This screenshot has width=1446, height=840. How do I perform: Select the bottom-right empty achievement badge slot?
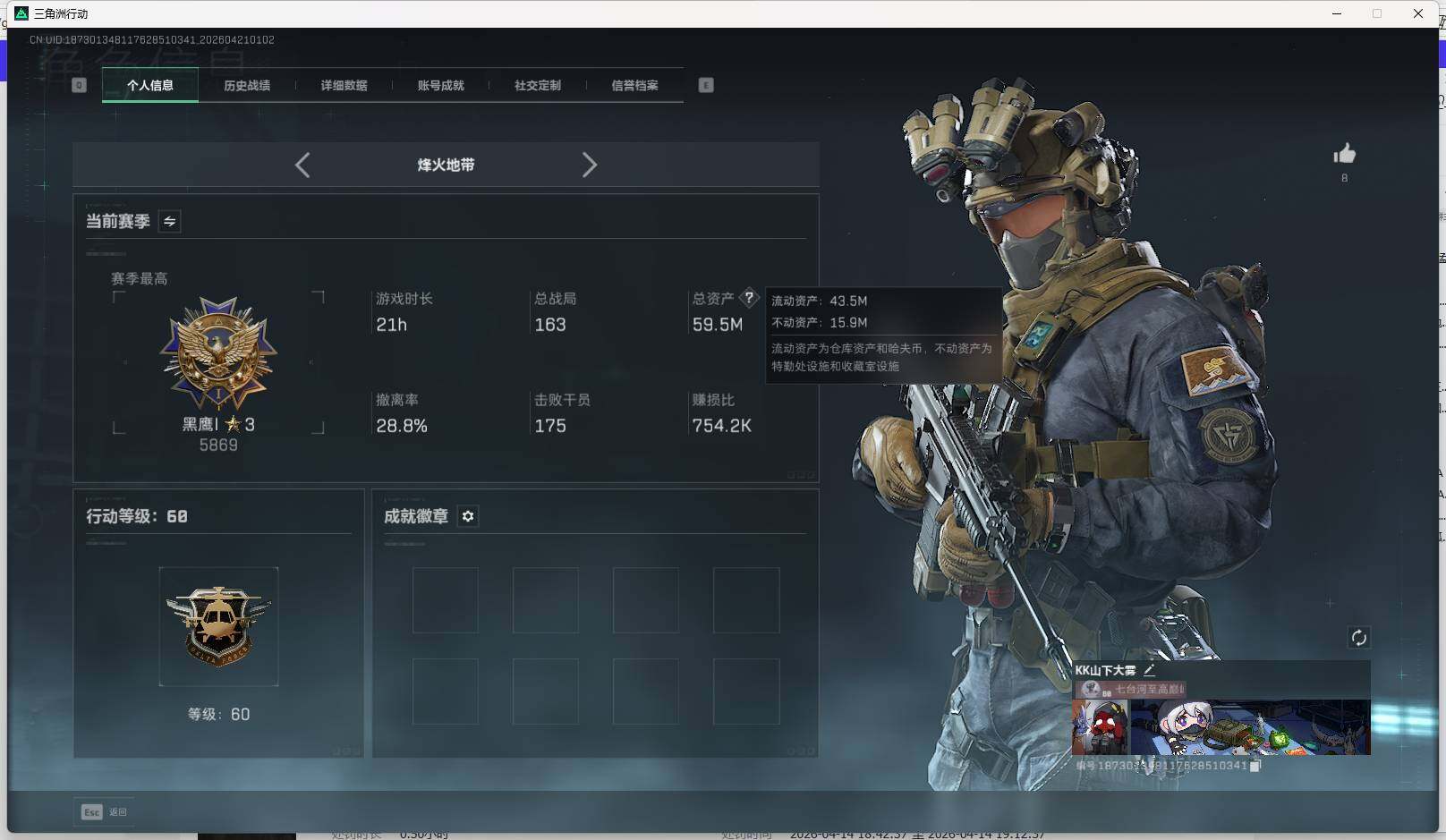click(746, 692)
